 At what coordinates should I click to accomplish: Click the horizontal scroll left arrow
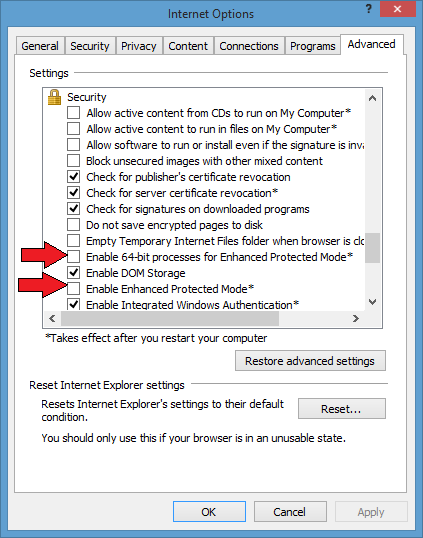(x=52, y=318)
